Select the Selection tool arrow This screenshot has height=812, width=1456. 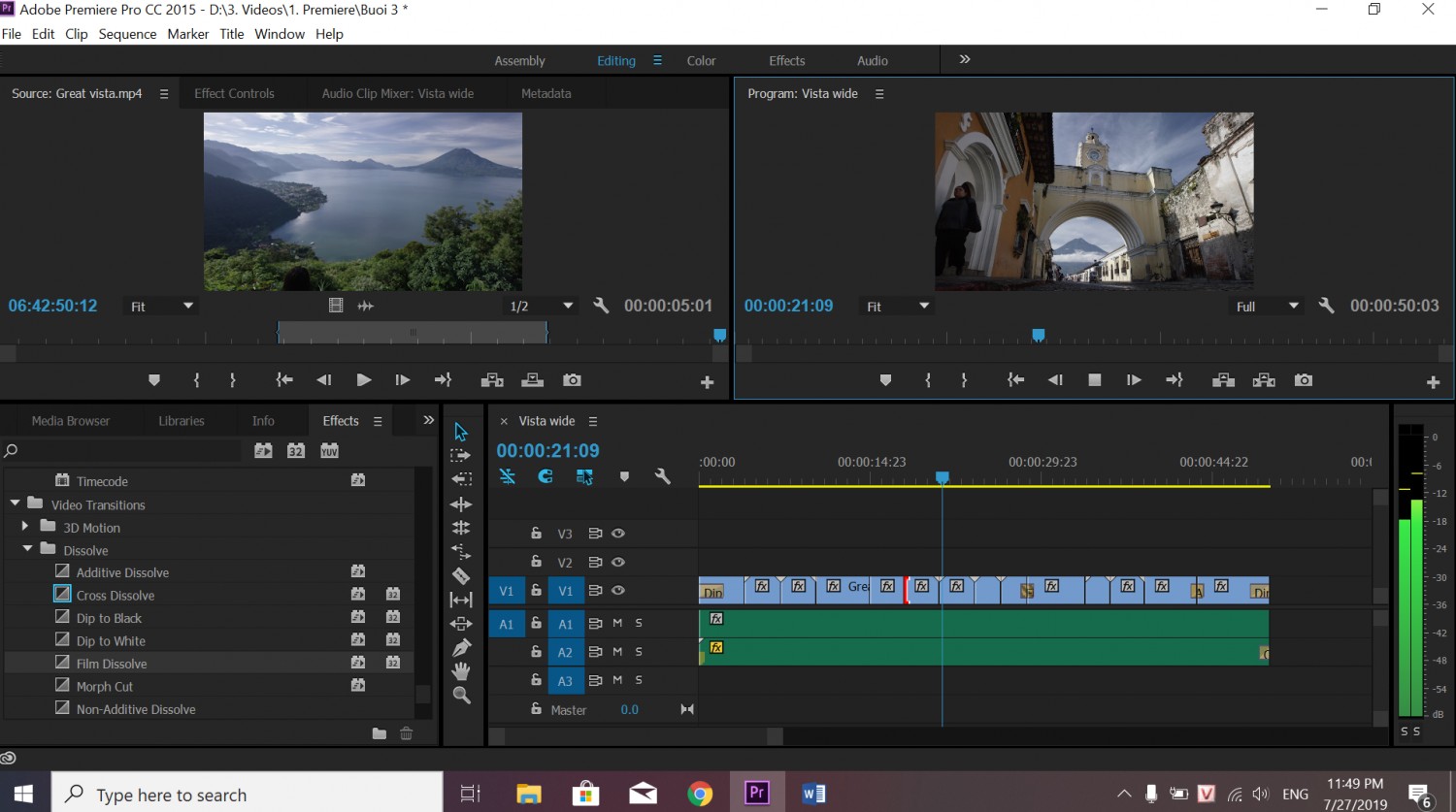[461, 432]
